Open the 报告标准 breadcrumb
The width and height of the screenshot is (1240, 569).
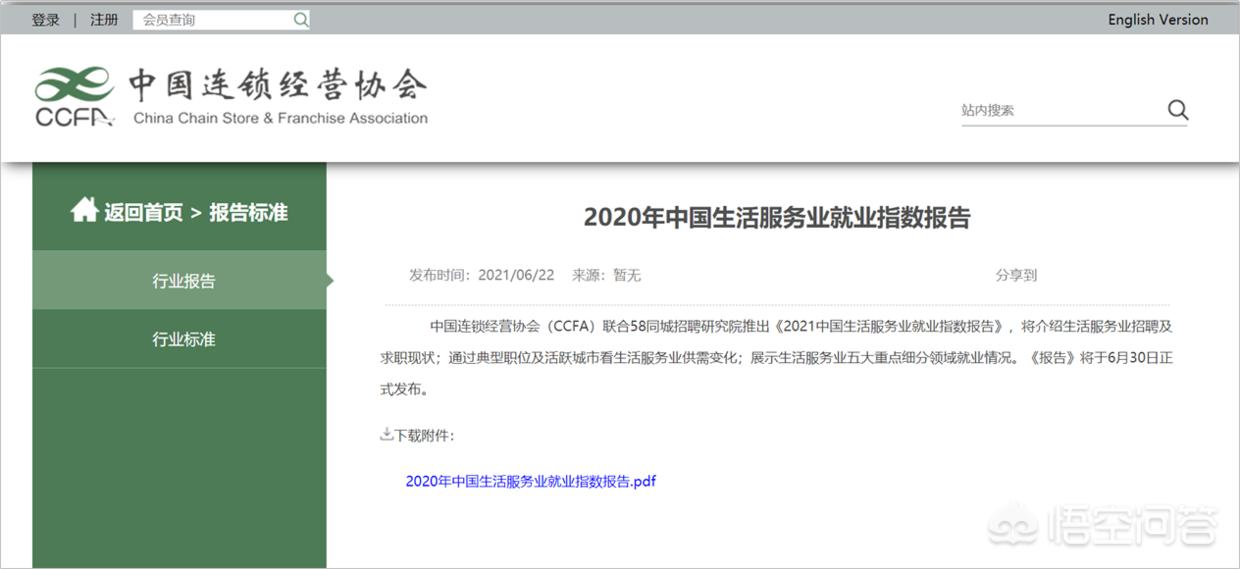click(x=248, y=212)
